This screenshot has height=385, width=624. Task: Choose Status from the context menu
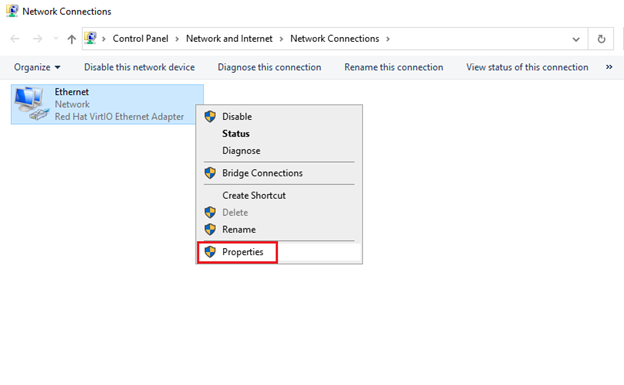click(x=279, y=134)
